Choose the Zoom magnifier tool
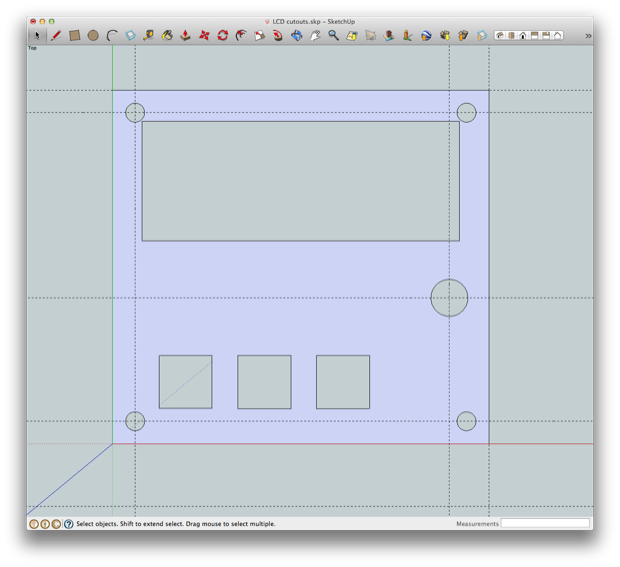Viewport: 620px width, 567px height. 333,36
